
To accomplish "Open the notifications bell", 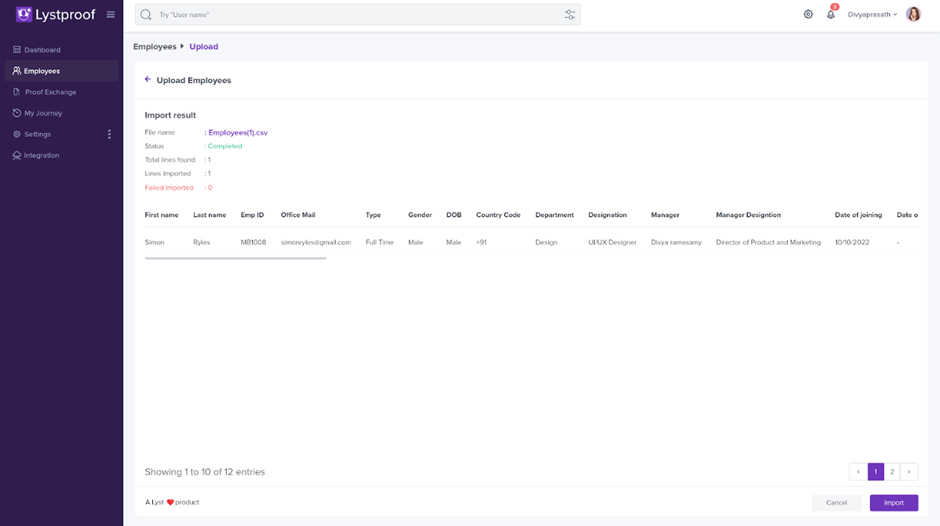I will 830,14.
